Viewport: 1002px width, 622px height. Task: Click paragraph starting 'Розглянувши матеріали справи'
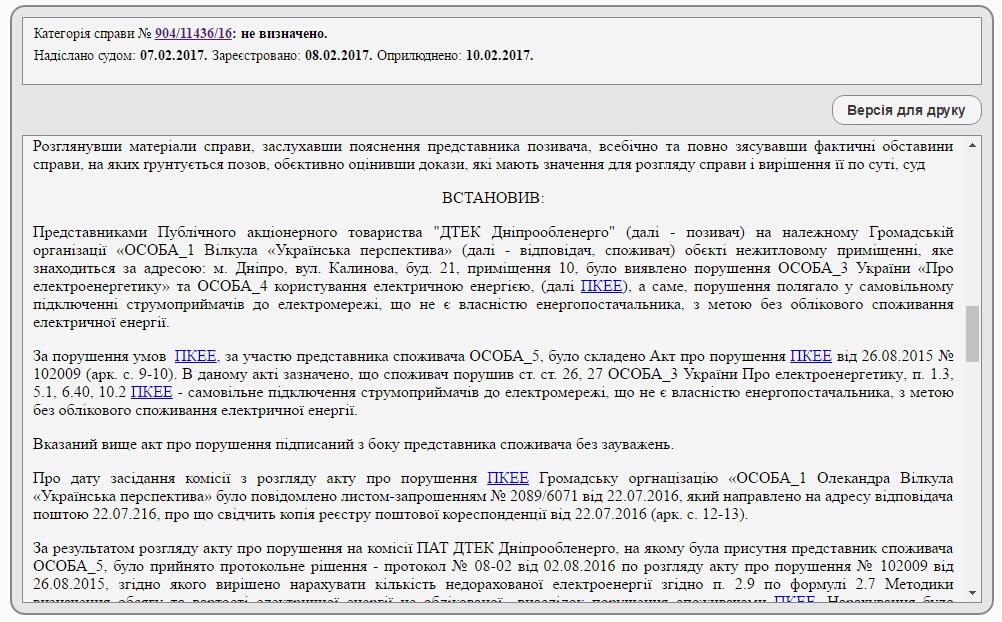[x=493, y=155]
